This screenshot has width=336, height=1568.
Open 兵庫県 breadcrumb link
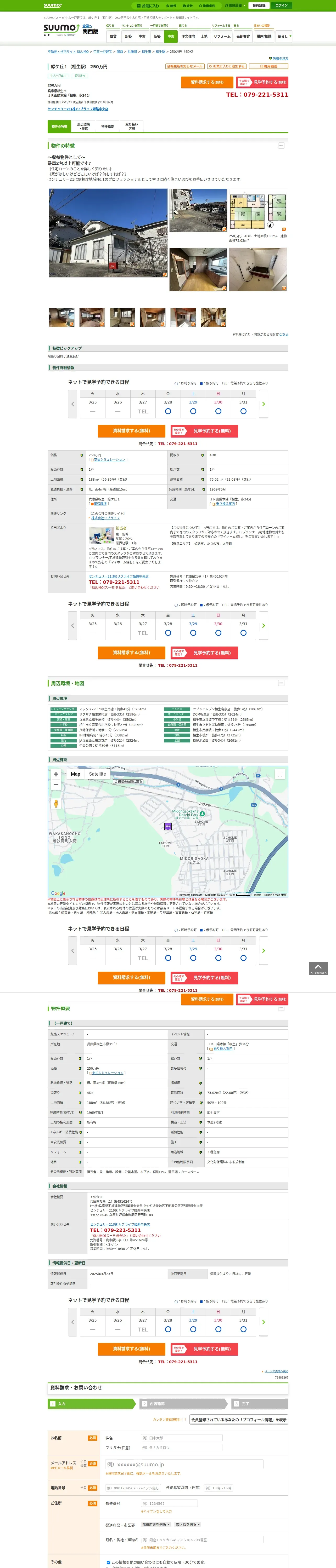pyautogui.click(x=132, y=52)
